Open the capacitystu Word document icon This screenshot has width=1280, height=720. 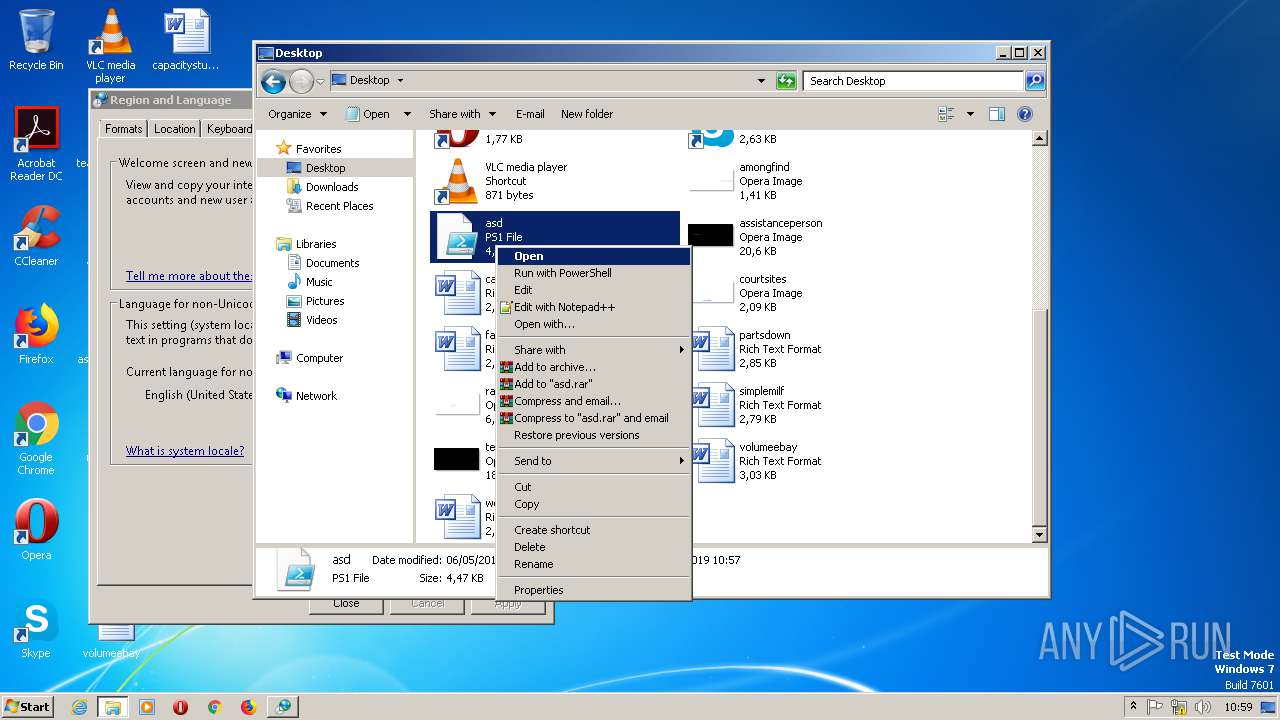tap(186, 40)
